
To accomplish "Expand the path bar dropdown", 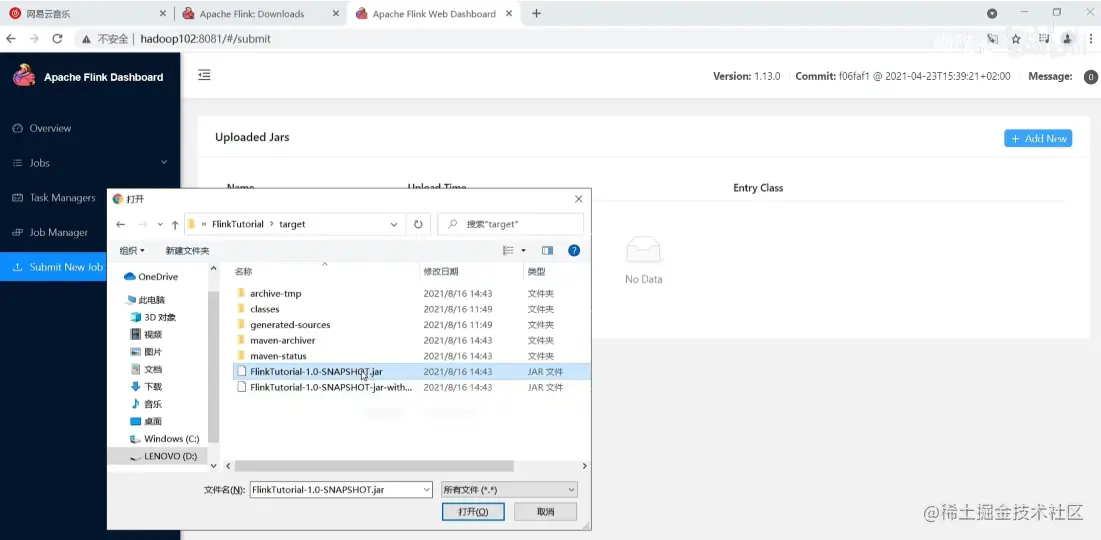I will pos(394,225).
